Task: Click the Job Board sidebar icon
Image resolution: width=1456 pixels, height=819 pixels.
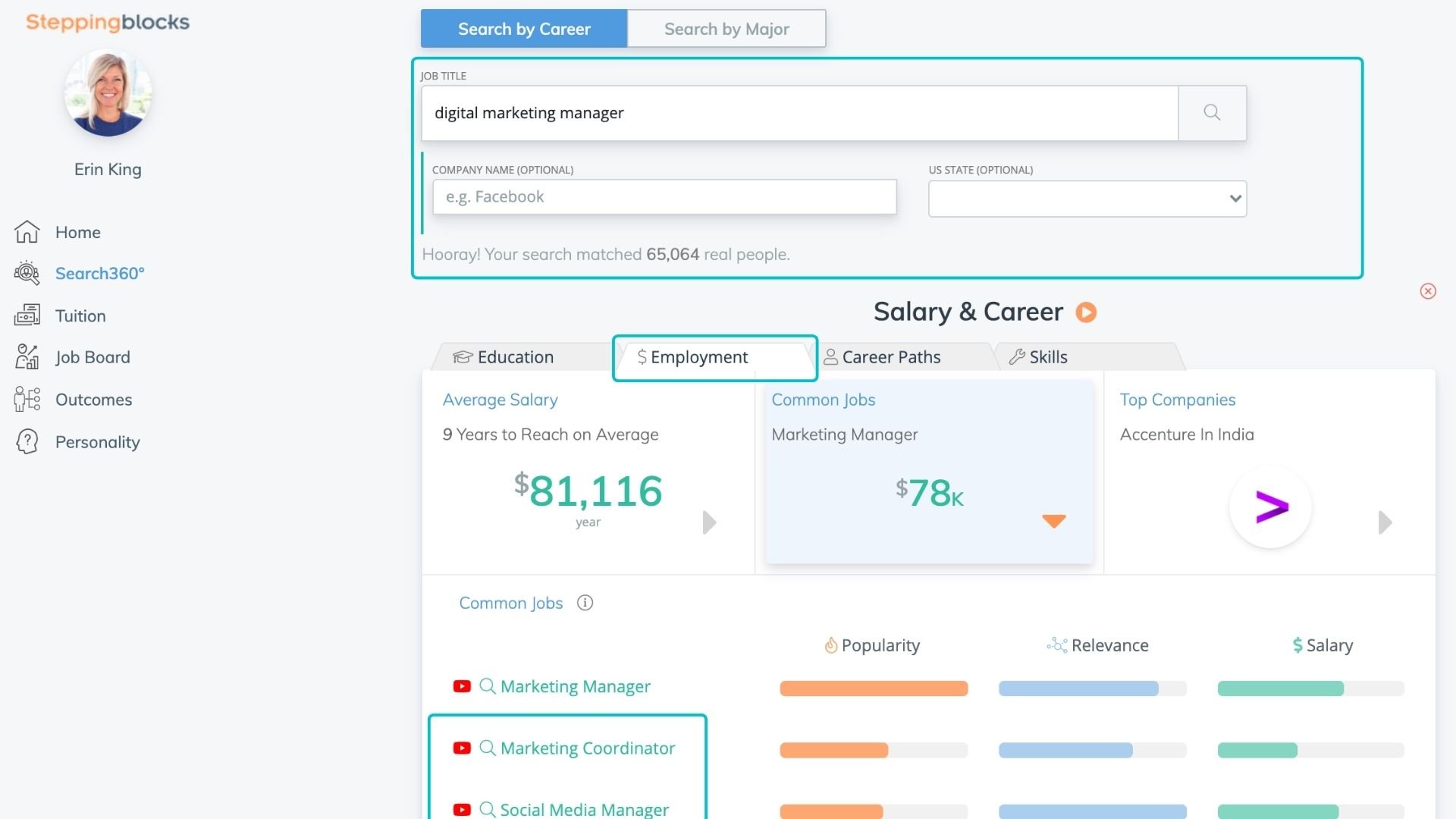Action: (x=27, y=357)
